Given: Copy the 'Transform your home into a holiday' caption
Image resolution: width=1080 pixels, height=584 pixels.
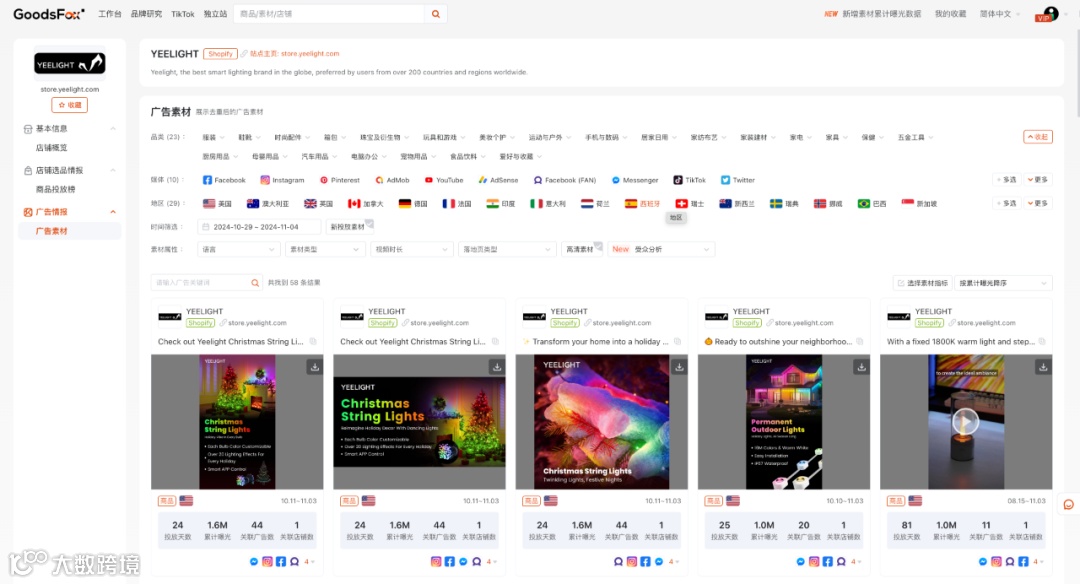Looking at the screenshot, I should coord(677,342).
